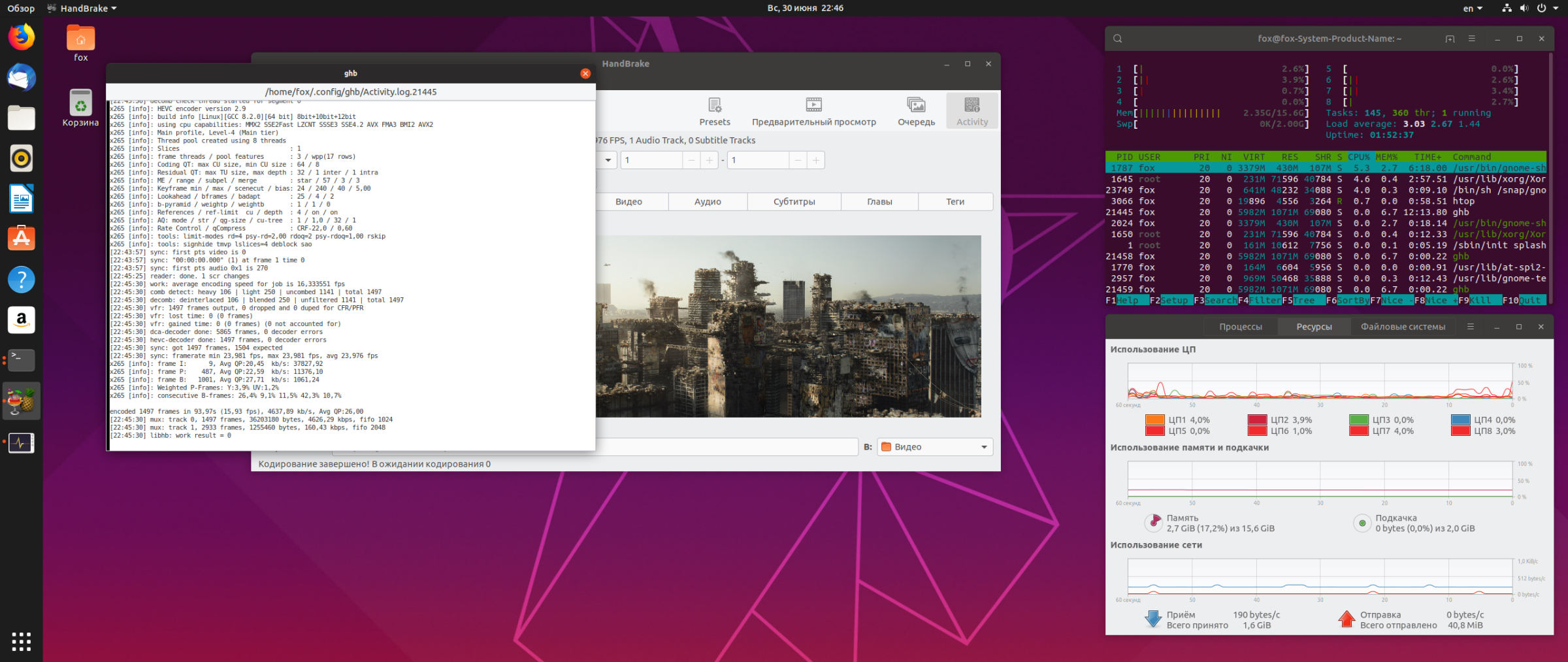Click the ЦП3 green color swatch
The image size is (1568, 662).
tap(1358, 420)
